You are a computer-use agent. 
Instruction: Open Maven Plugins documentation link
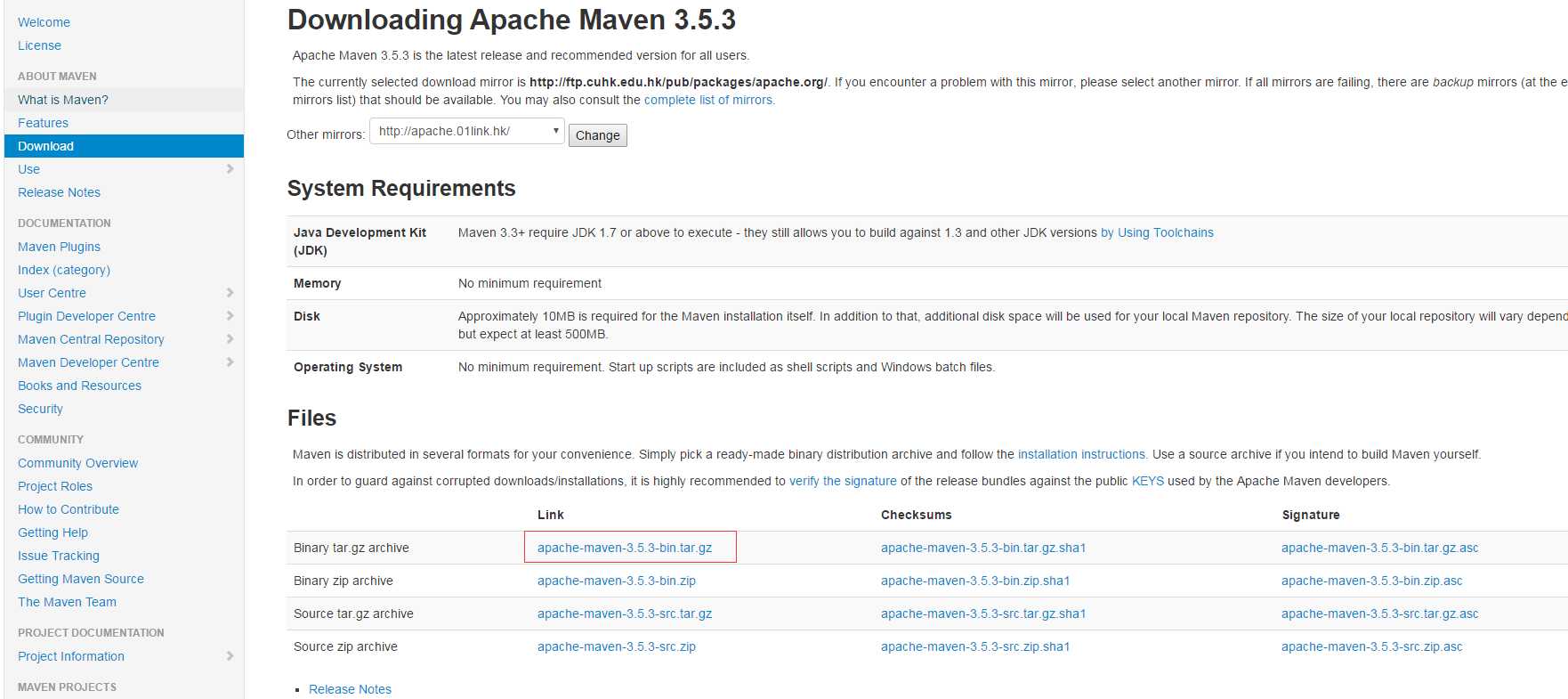59,247
